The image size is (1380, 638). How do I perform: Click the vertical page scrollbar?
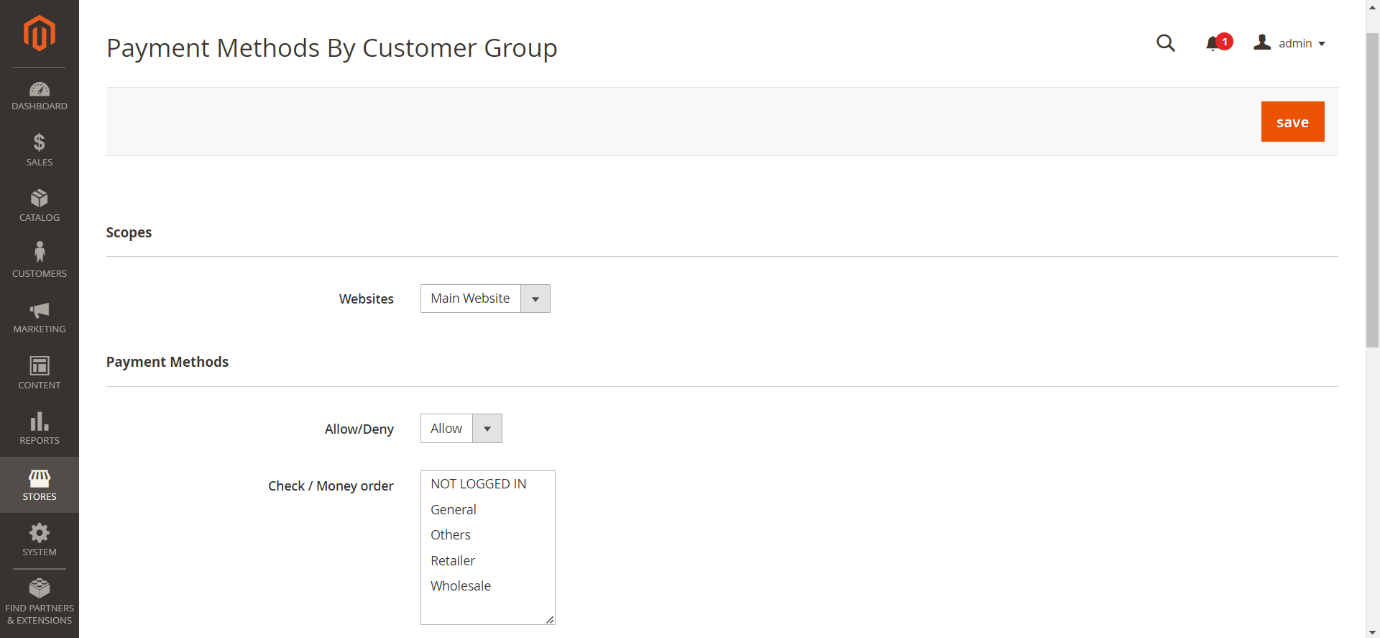(x=1372, y=190)
